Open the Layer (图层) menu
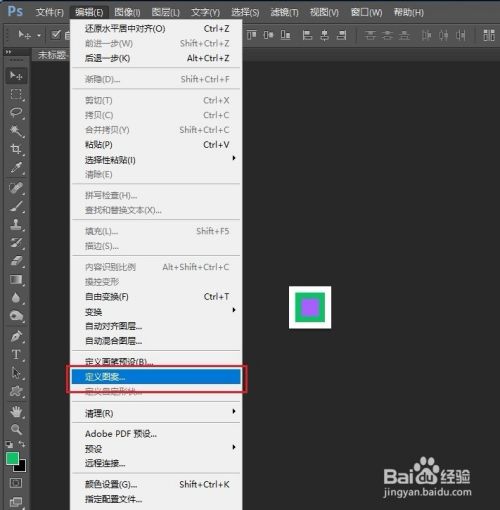500x510 pixels. tap(166, 13)
